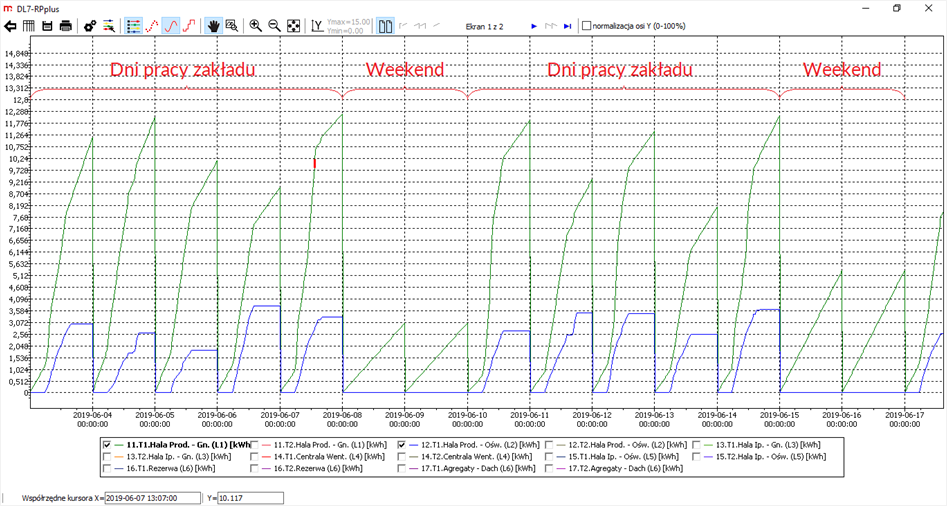Zoom in with the magnifier plus
The height and width of the screenshot is (506, 947).
[x=256, y=26]
